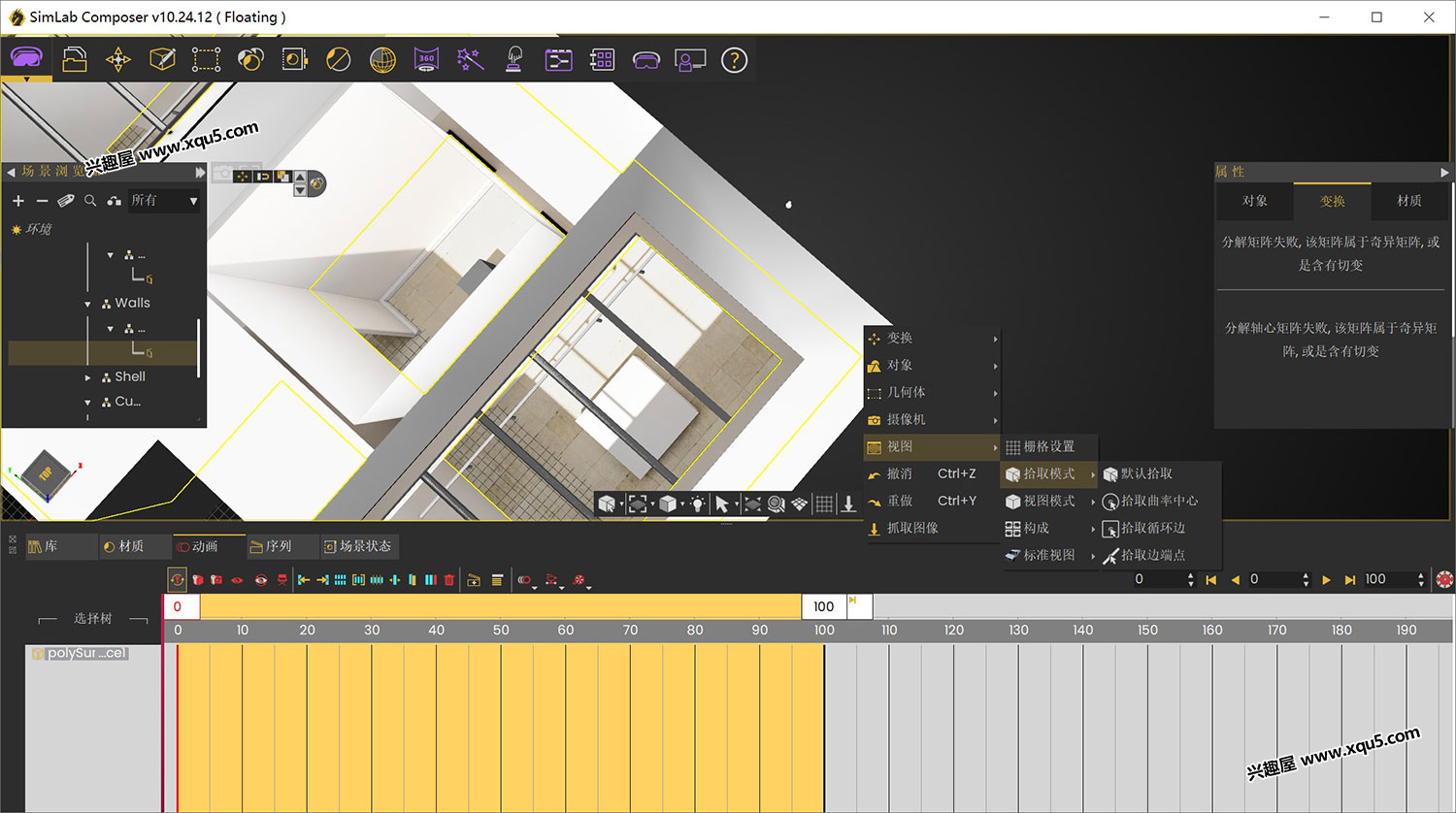This screenshot has width=1456, height=813.
Task: Click the TOP navigation cube
Action: tap(46, 473)
